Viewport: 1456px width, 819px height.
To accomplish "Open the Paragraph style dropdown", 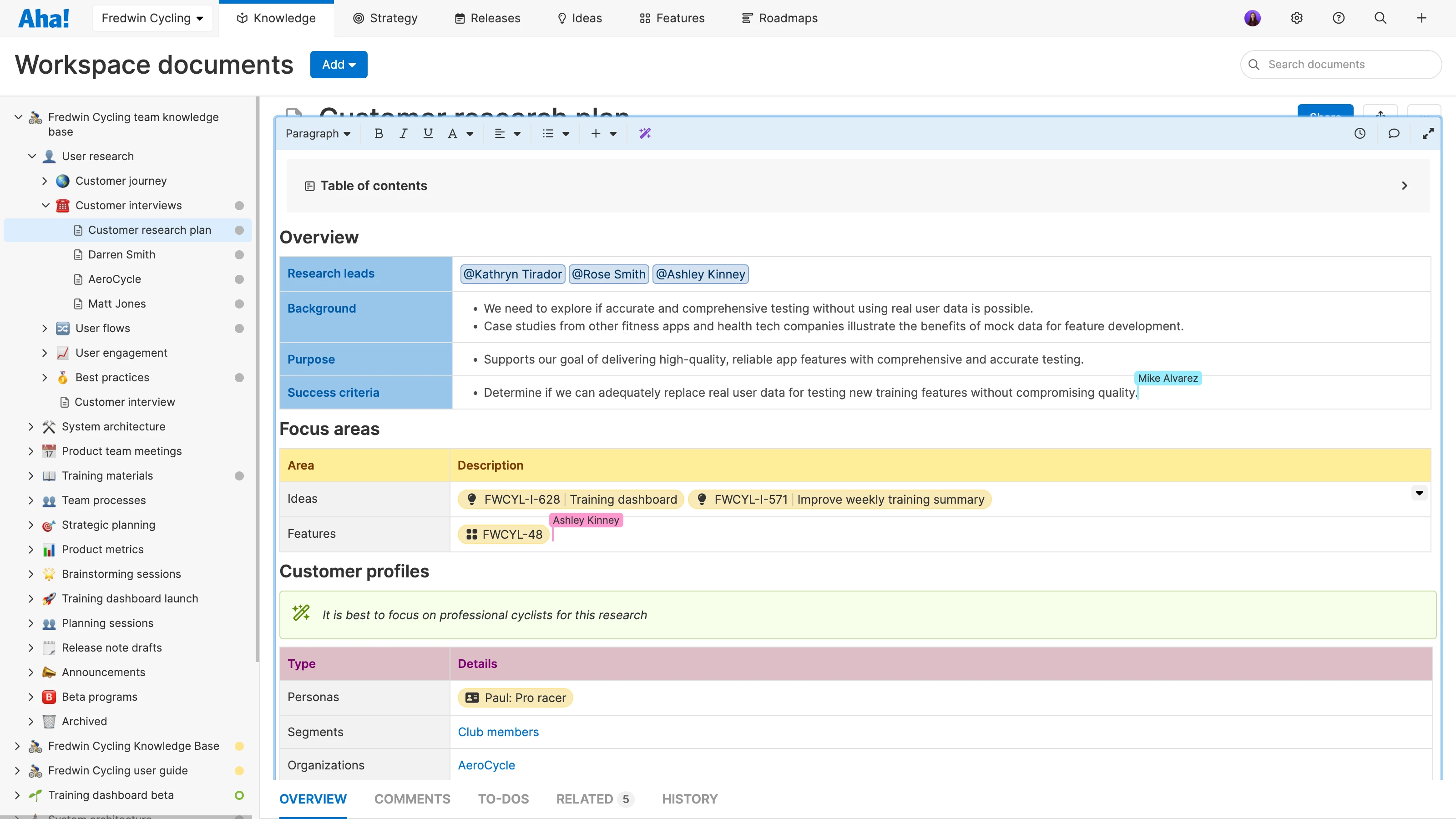I will click(x=318, y=133).
